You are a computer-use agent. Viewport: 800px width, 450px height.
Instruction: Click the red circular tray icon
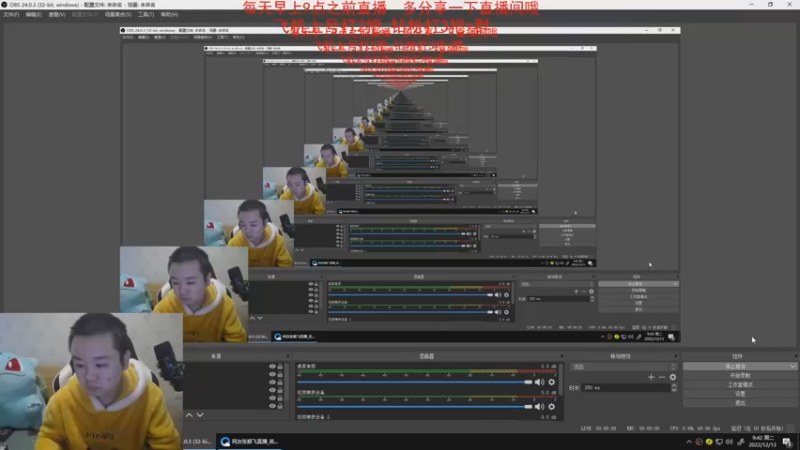pos(699,442)
